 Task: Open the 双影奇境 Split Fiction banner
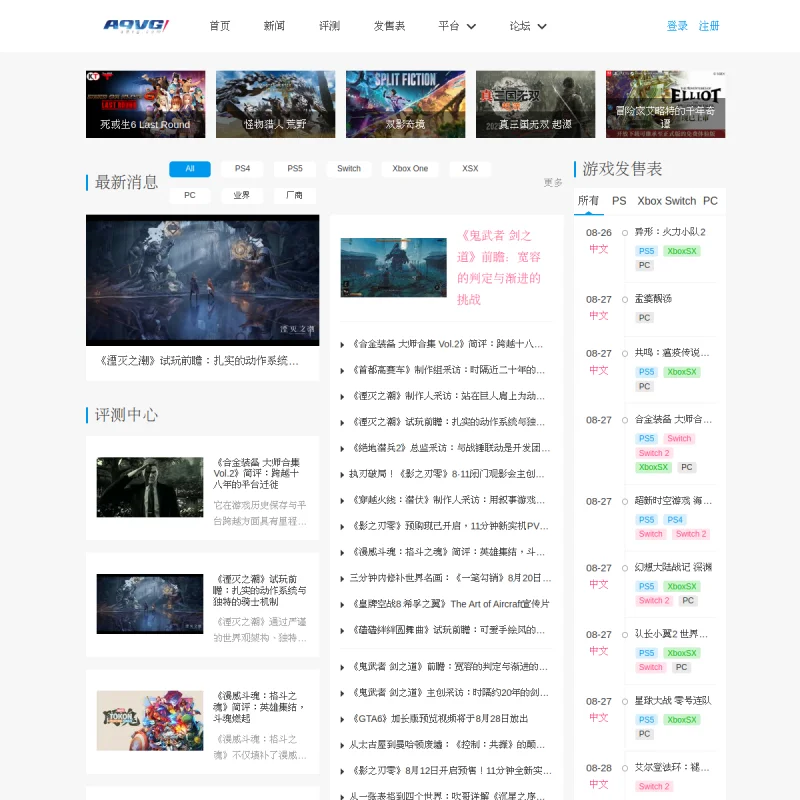[x=406, y=104]
